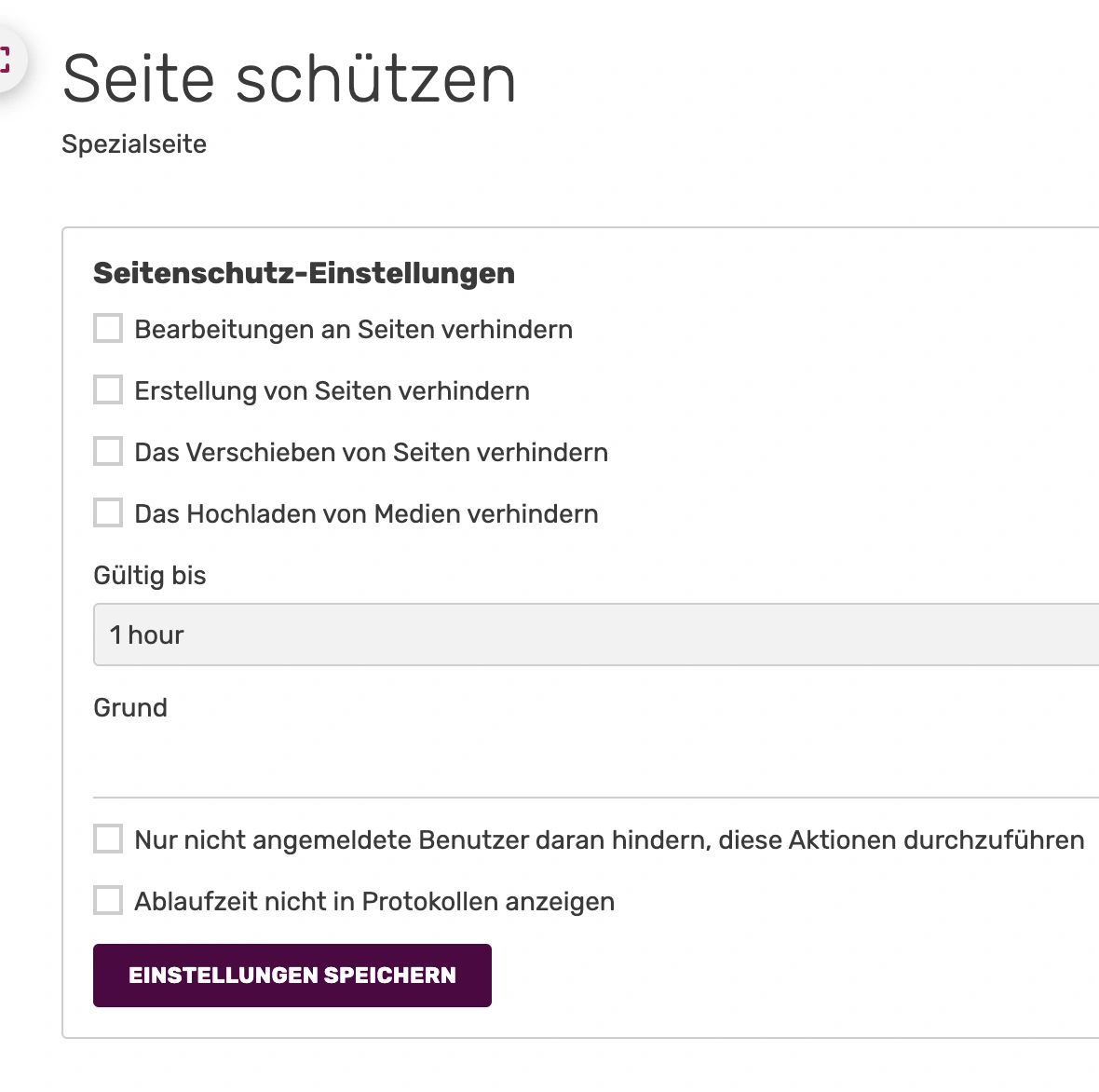Click the 'Bearbeitungen an Seiten verhindern' label text
1099x1092 pixels.
click(353, 330)
